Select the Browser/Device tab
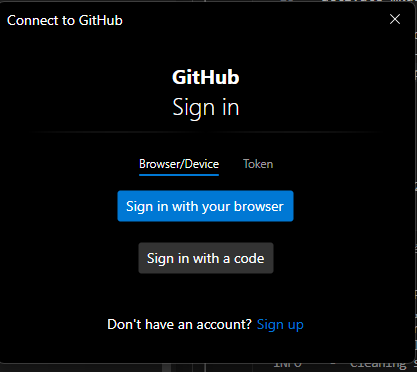This screenshot has width=417, height=372. [179, 164]
